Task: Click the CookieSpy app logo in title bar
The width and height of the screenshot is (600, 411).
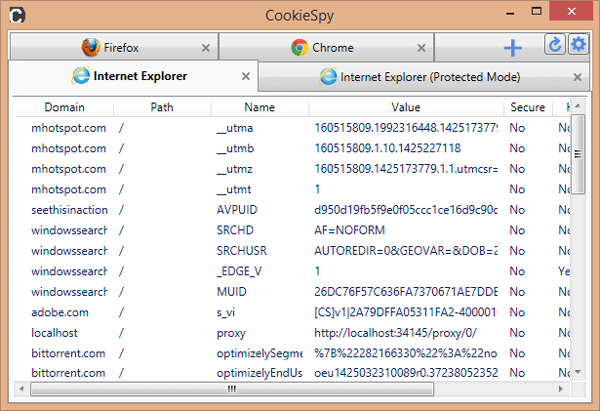Action: coord(17,15)
